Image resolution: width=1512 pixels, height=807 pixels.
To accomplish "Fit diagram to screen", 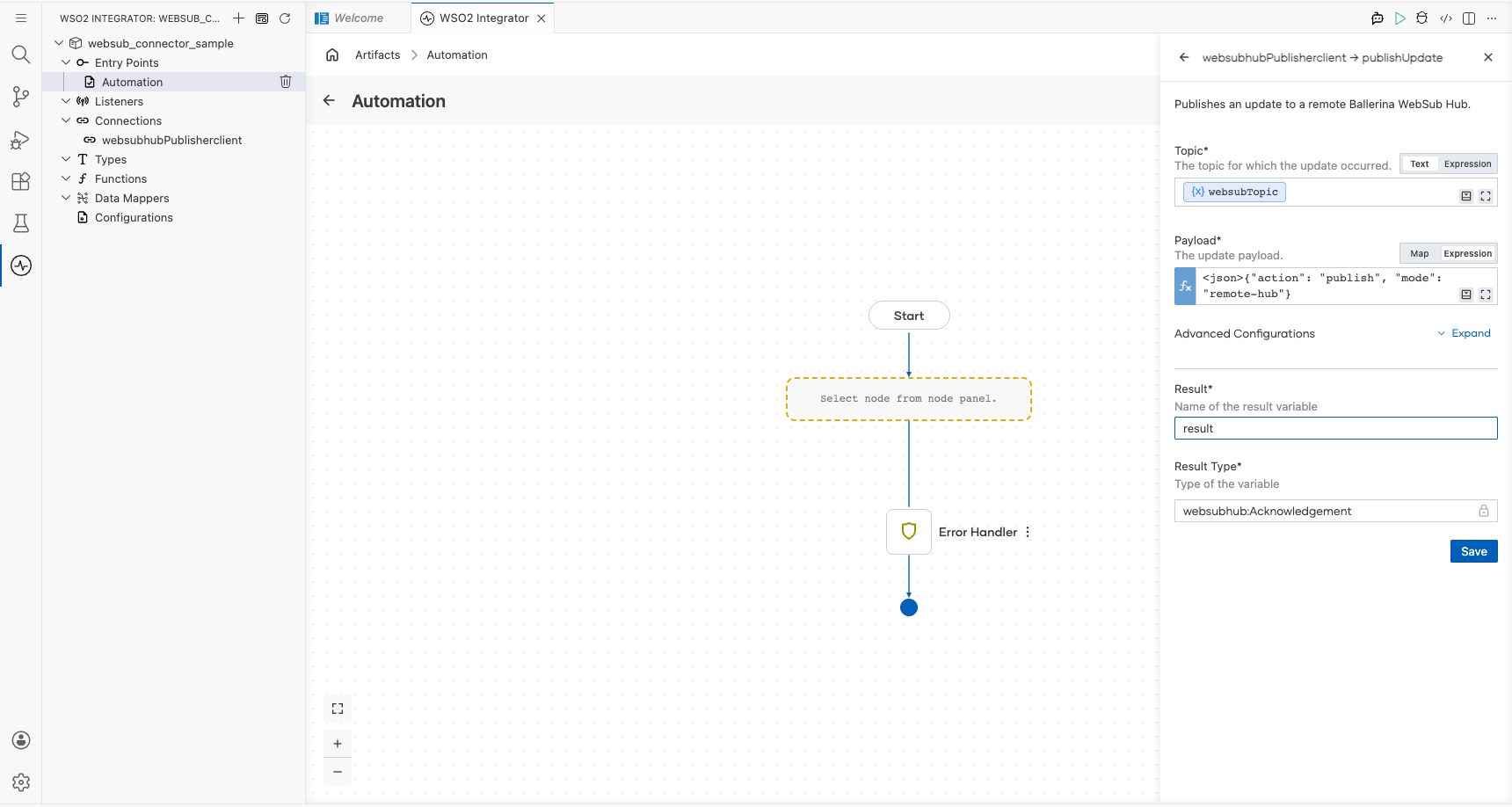I will coord(338,709).
